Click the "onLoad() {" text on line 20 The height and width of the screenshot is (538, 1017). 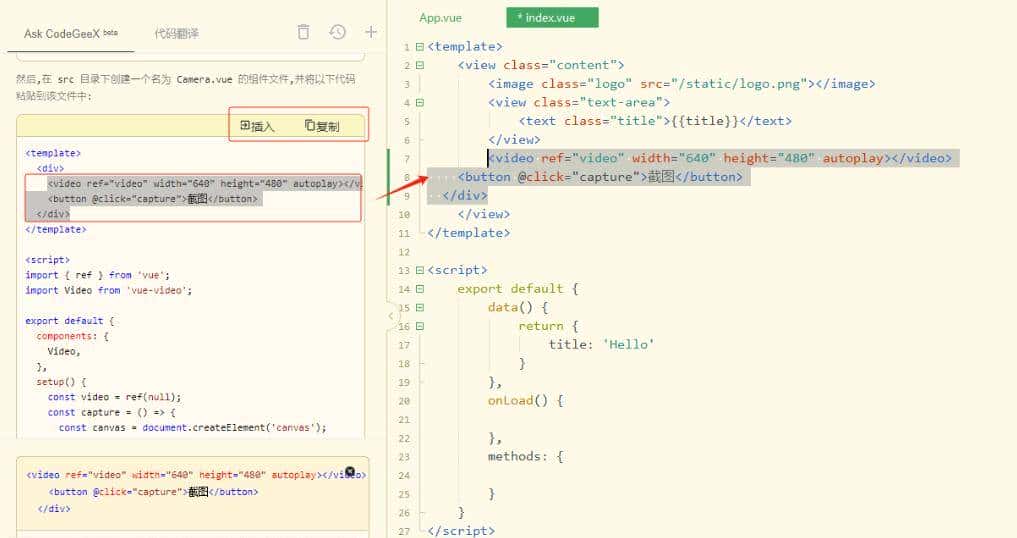pyautogui.click(x=526, y=400)
